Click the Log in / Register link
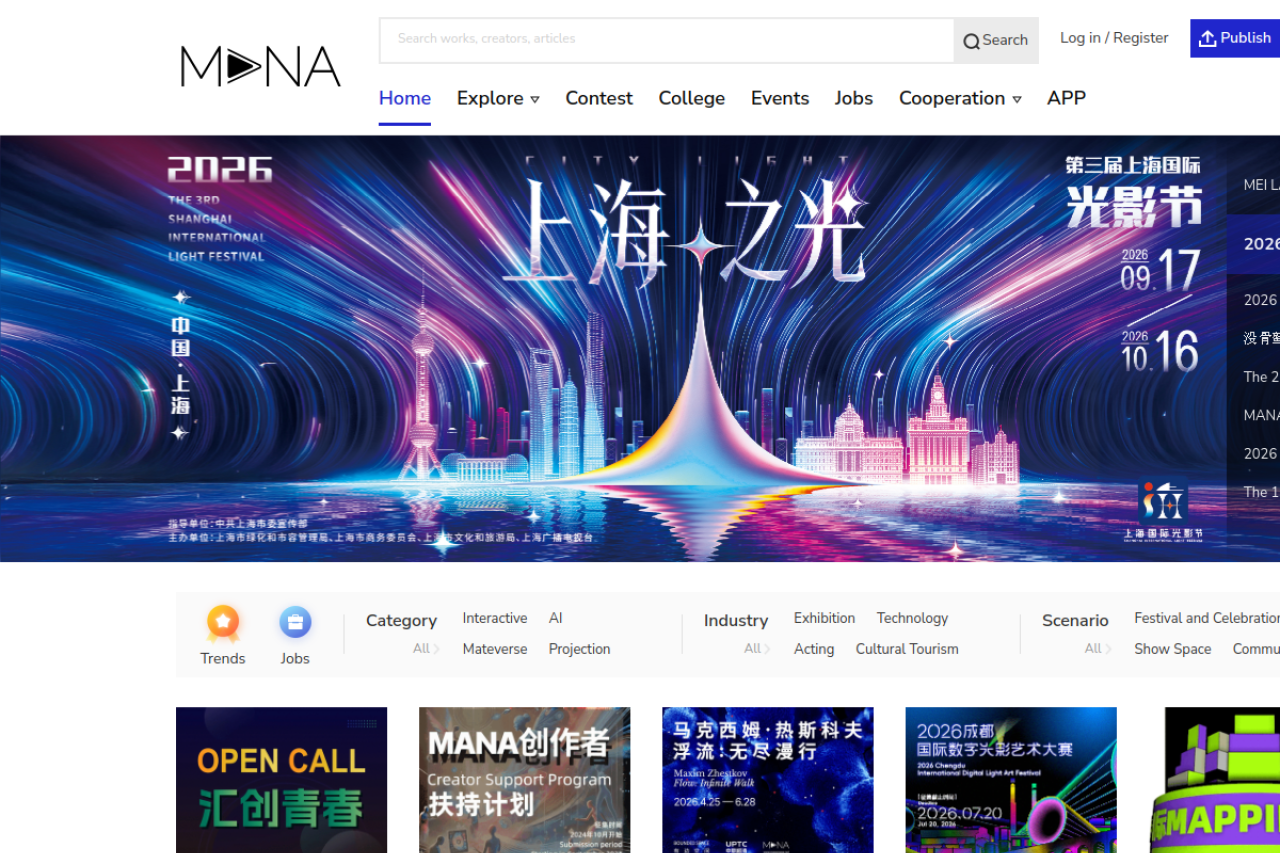Screen dimensions: 1280x853 pyautogui.click(x=1114, y=38)
